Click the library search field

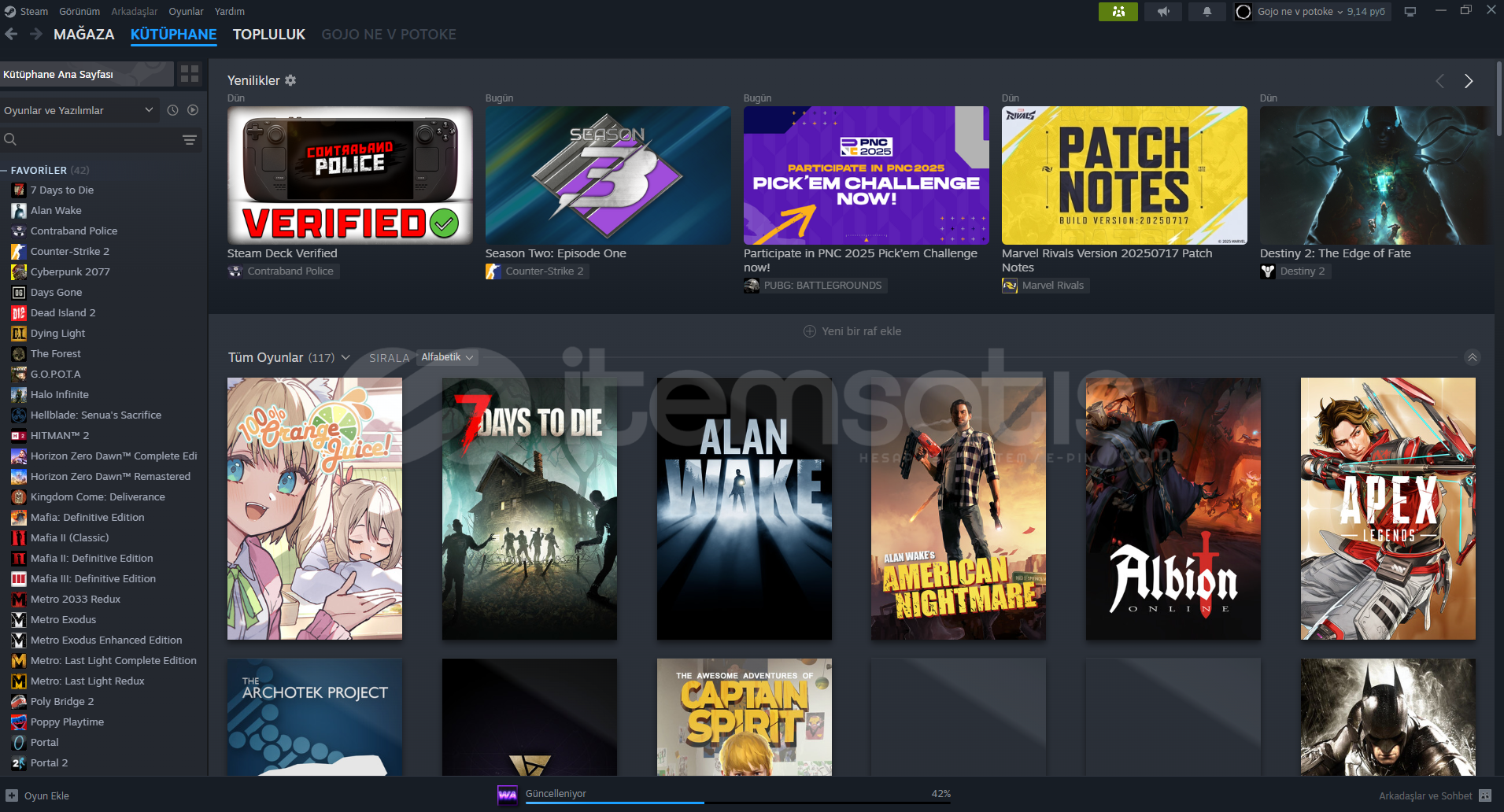91,139
